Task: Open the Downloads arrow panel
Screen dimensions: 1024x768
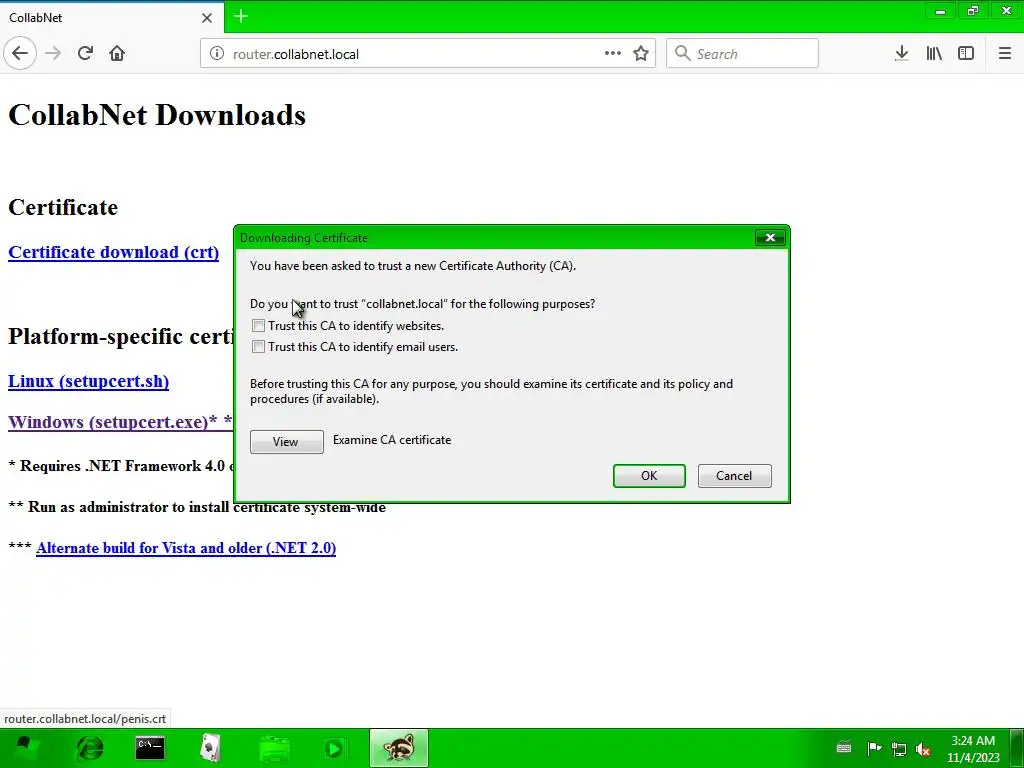Action: (x=902, y=54)
